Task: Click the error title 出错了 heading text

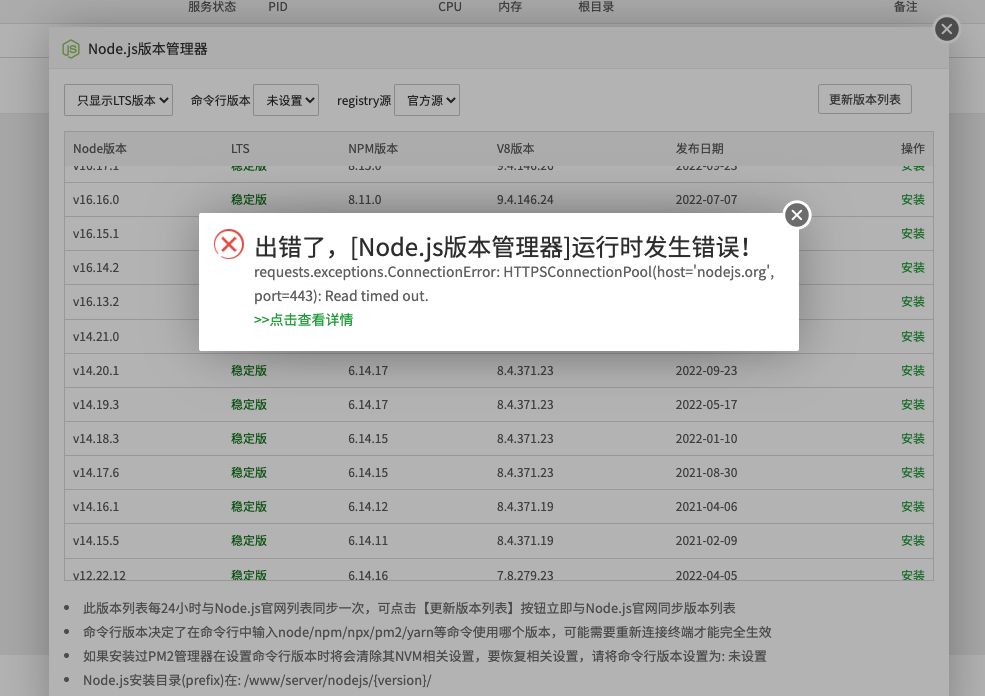Action: pyautogui.click(x=503, y=247)
